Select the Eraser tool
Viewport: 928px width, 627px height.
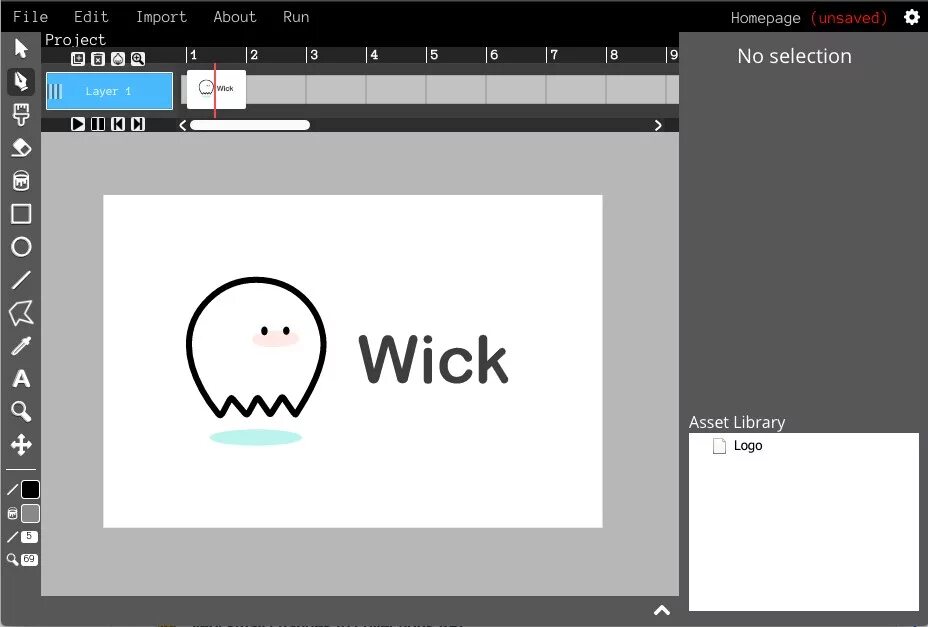21,147
